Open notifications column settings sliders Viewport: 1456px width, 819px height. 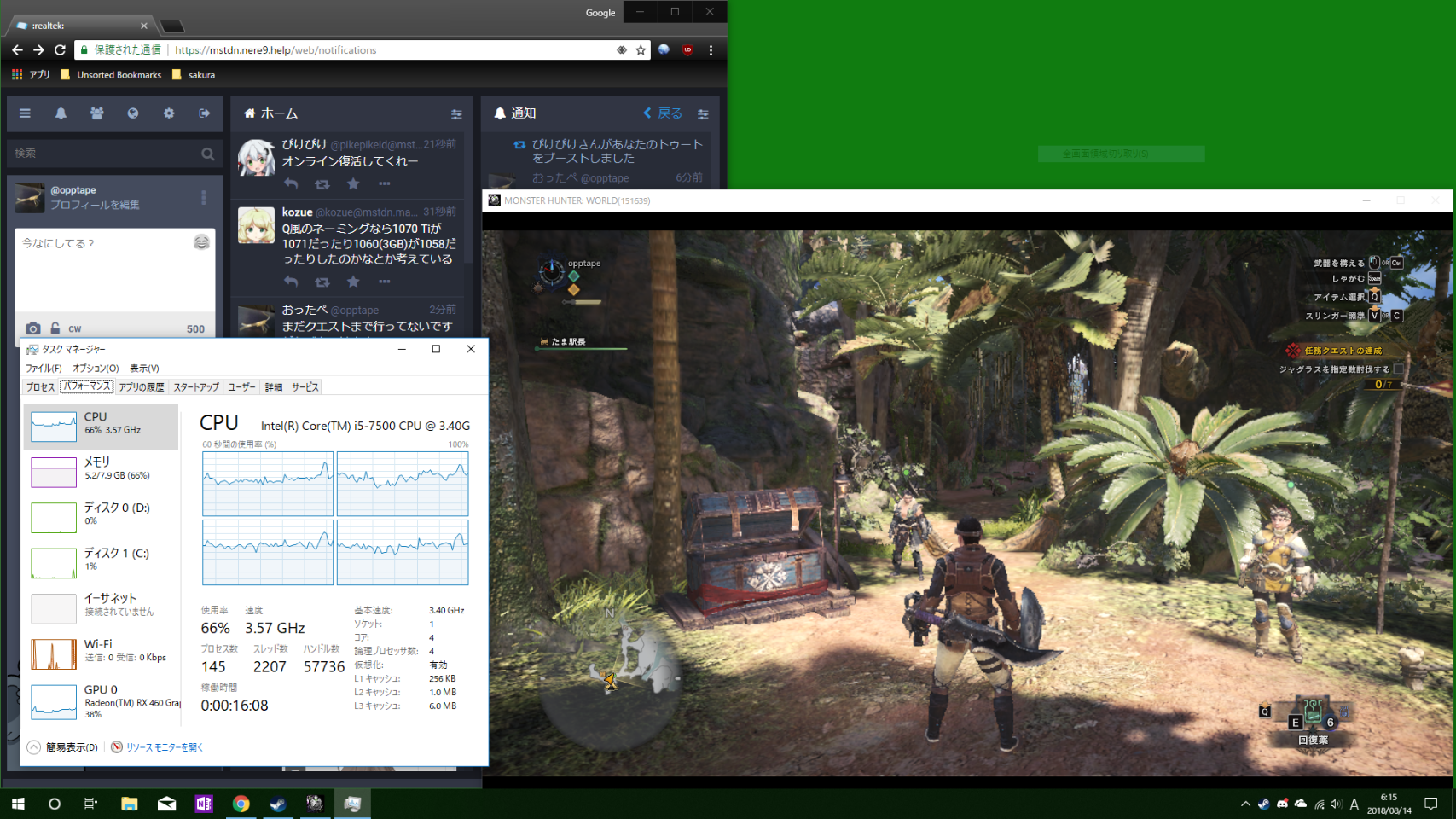(x=703, y=113)
